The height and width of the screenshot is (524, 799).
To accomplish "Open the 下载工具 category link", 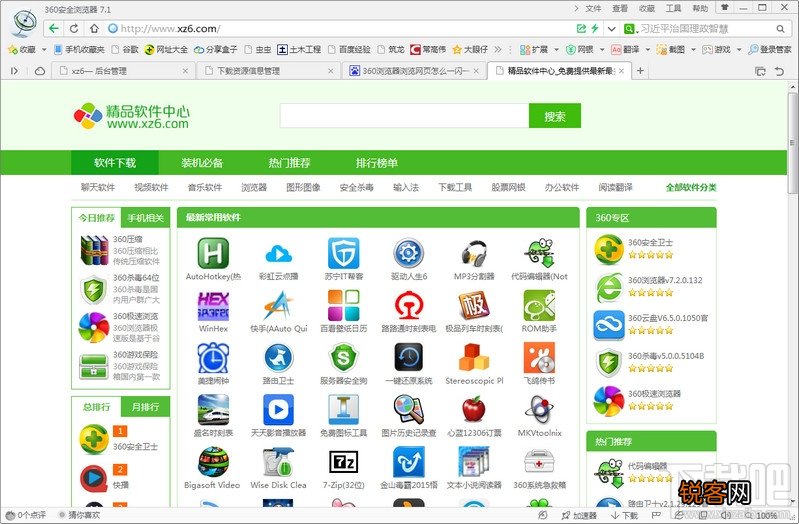I will tap(455, 188).
